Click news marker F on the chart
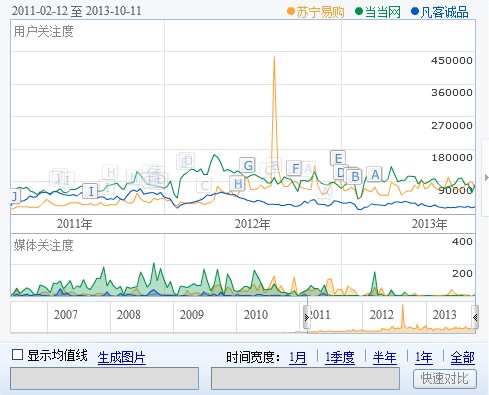This screenshot has width=489, height=395. coord(295,168)
